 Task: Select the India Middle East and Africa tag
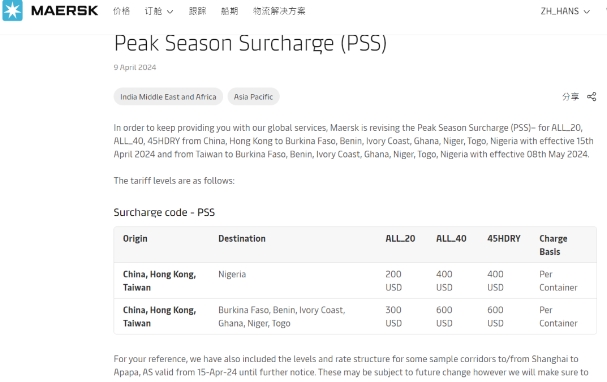click(x=168, y=97)
